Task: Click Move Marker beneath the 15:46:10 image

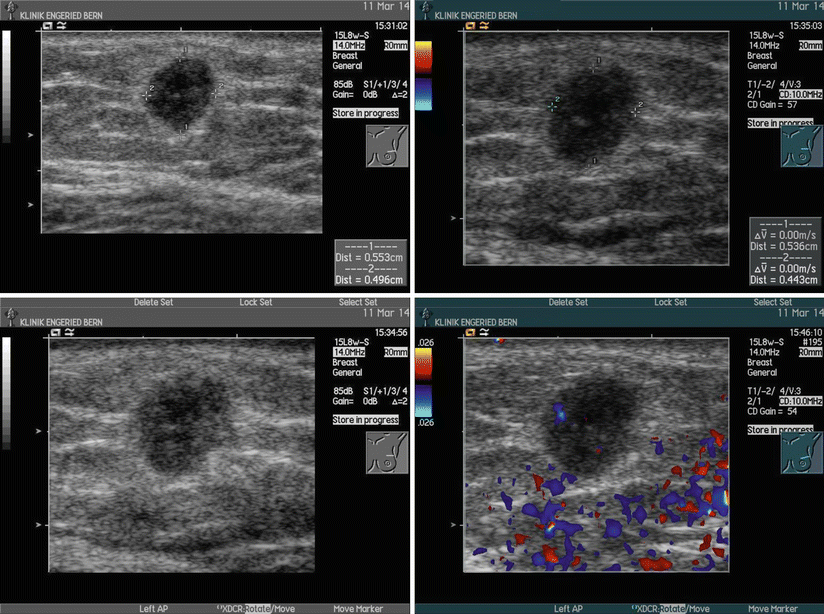Action: coord(772,608)
